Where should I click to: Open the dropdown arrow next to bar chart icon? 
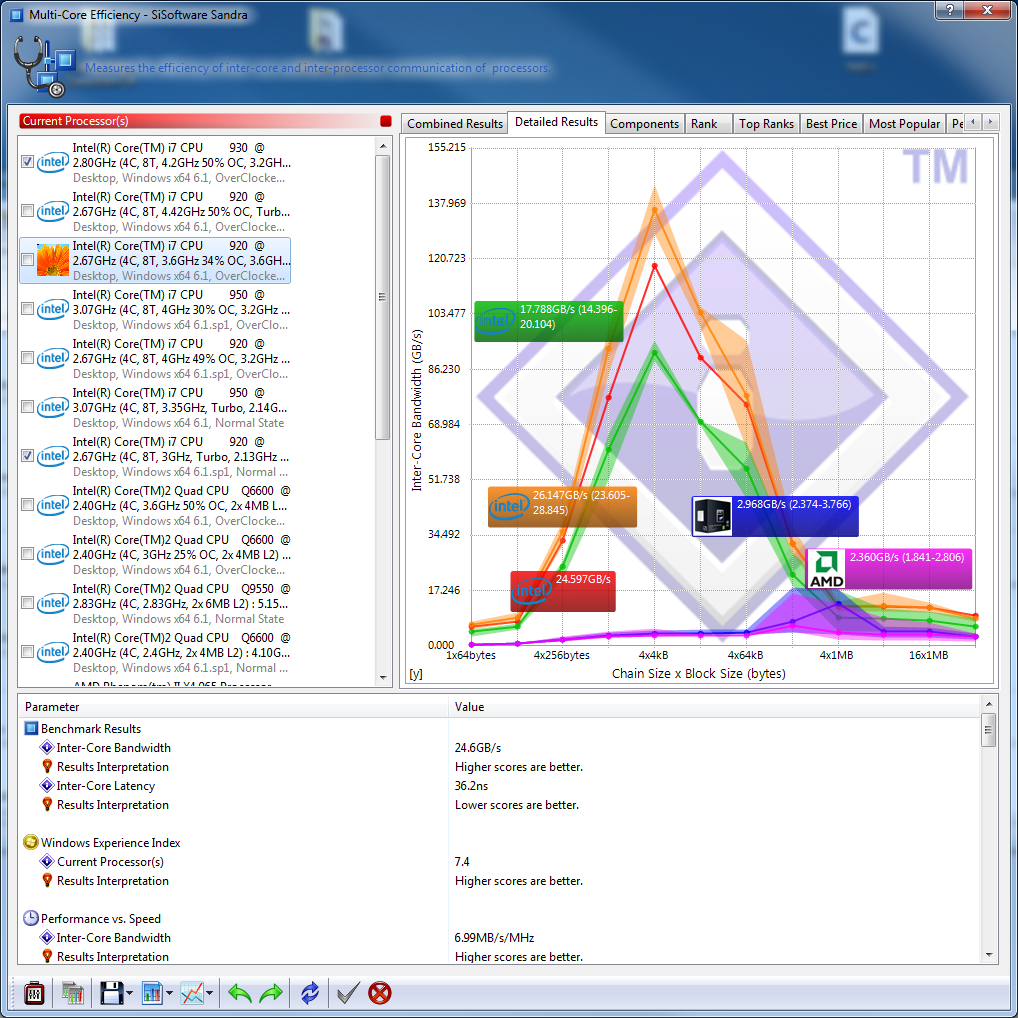tap(169, 993)
